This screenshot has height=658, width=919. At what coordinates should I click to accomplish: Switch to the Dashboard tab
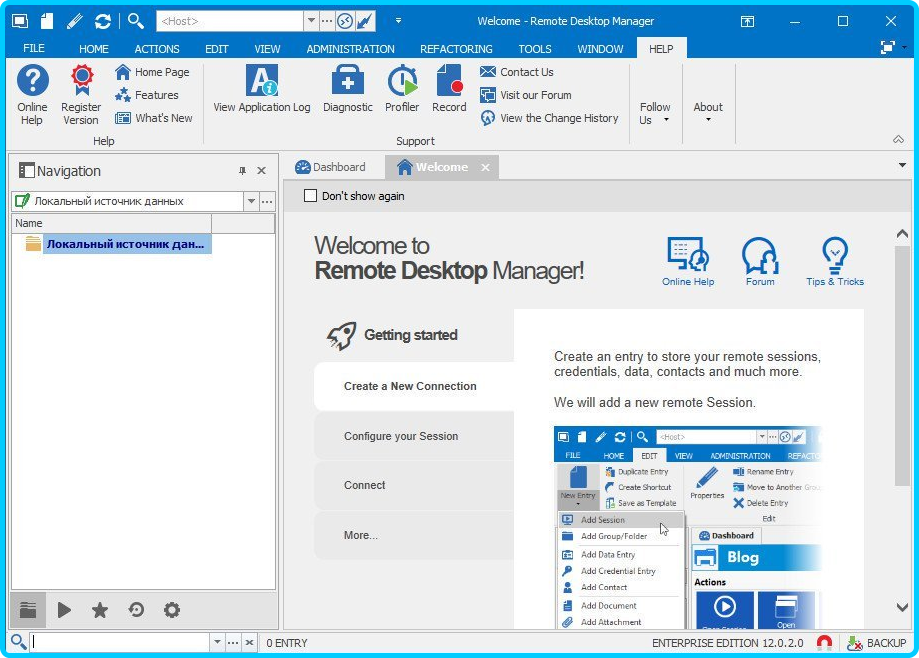pyautogui.click(x=331, y=167)
